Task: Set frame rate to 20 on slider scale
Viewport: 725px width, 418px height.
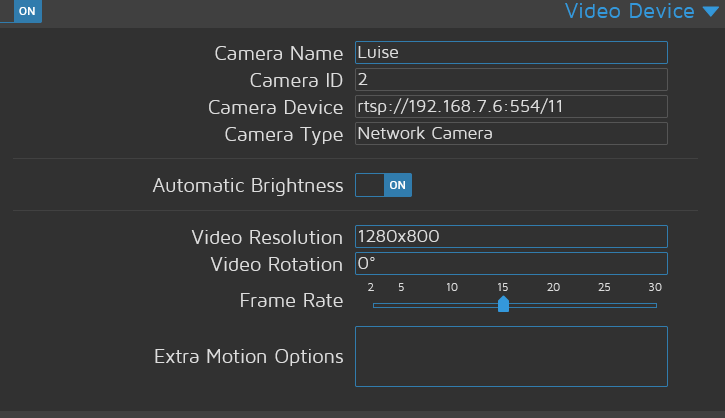Action: point(553,305)
